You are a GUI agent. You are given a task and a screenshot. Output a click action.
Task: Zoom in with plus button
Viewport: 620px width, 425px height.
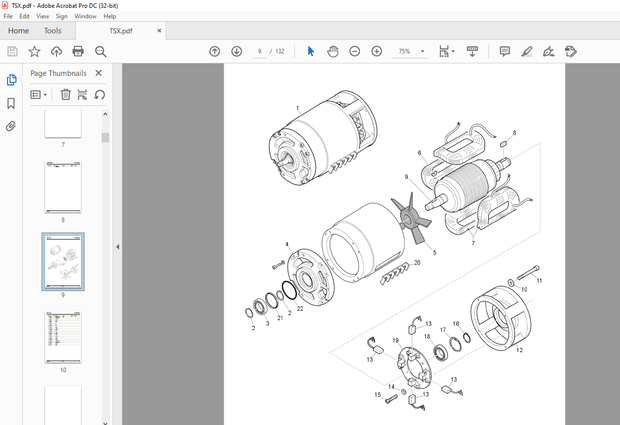(x=376, y=51)
